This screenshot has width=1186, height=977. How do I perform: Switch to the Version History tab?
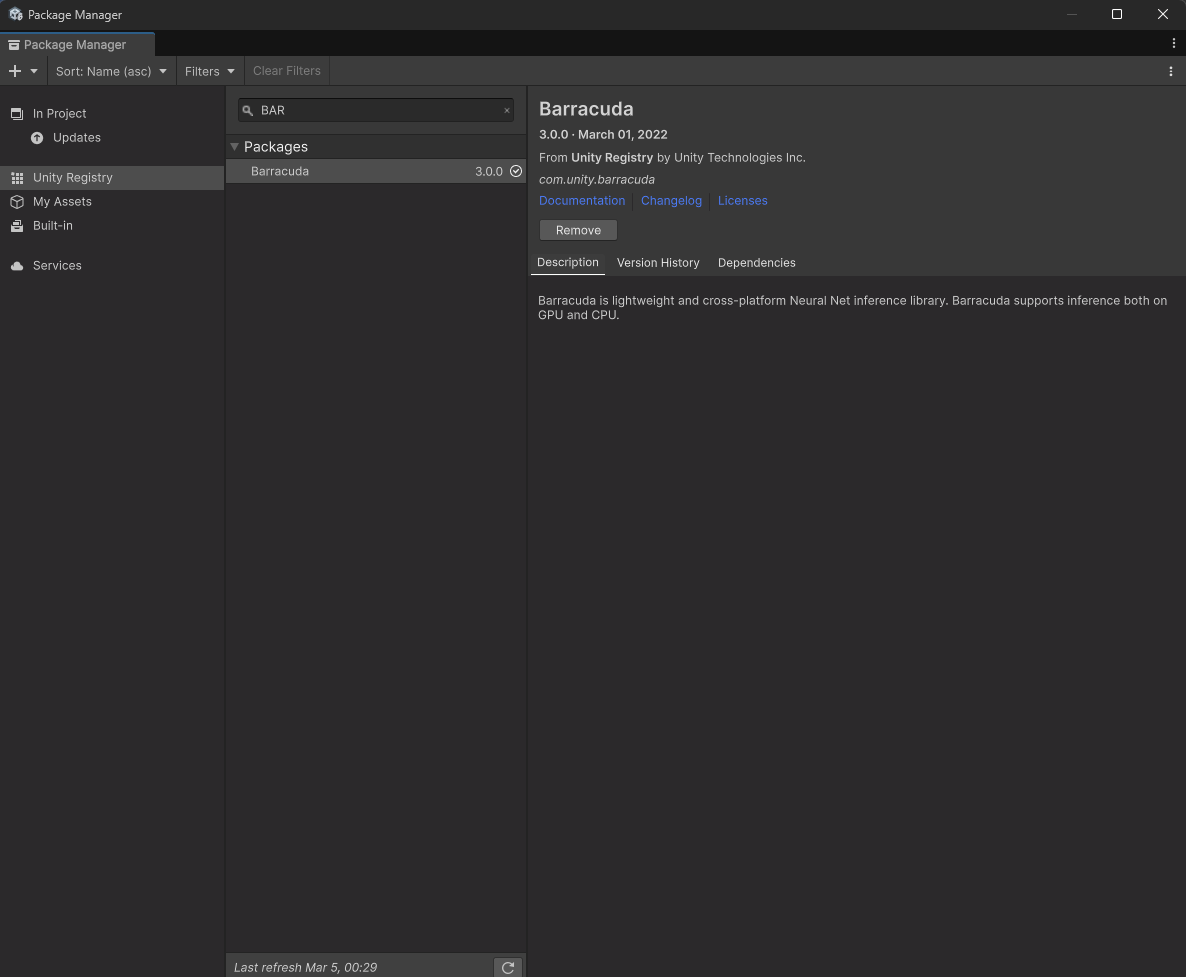coord(658,262)
